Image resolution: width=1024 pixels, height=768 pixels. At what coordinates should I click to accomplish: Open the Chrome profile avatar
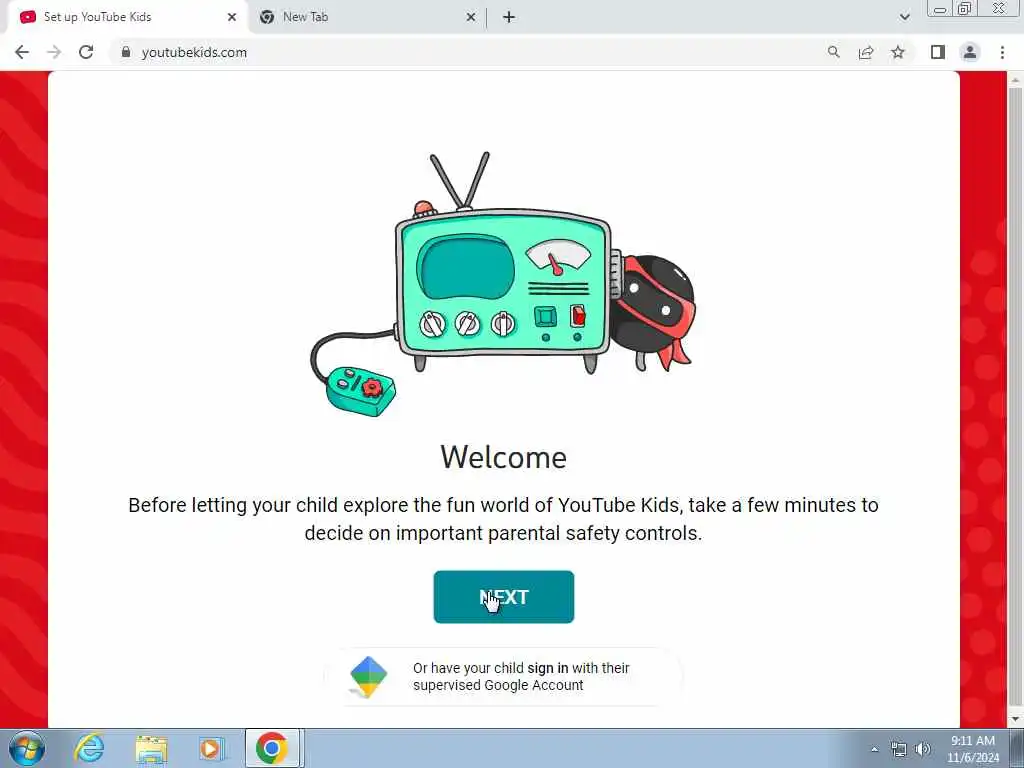tap(970, 52)
